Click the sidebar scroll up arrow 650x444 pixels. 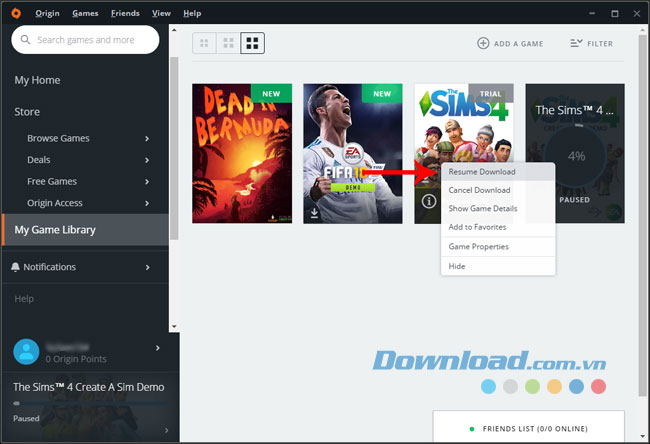click(174, 29)
